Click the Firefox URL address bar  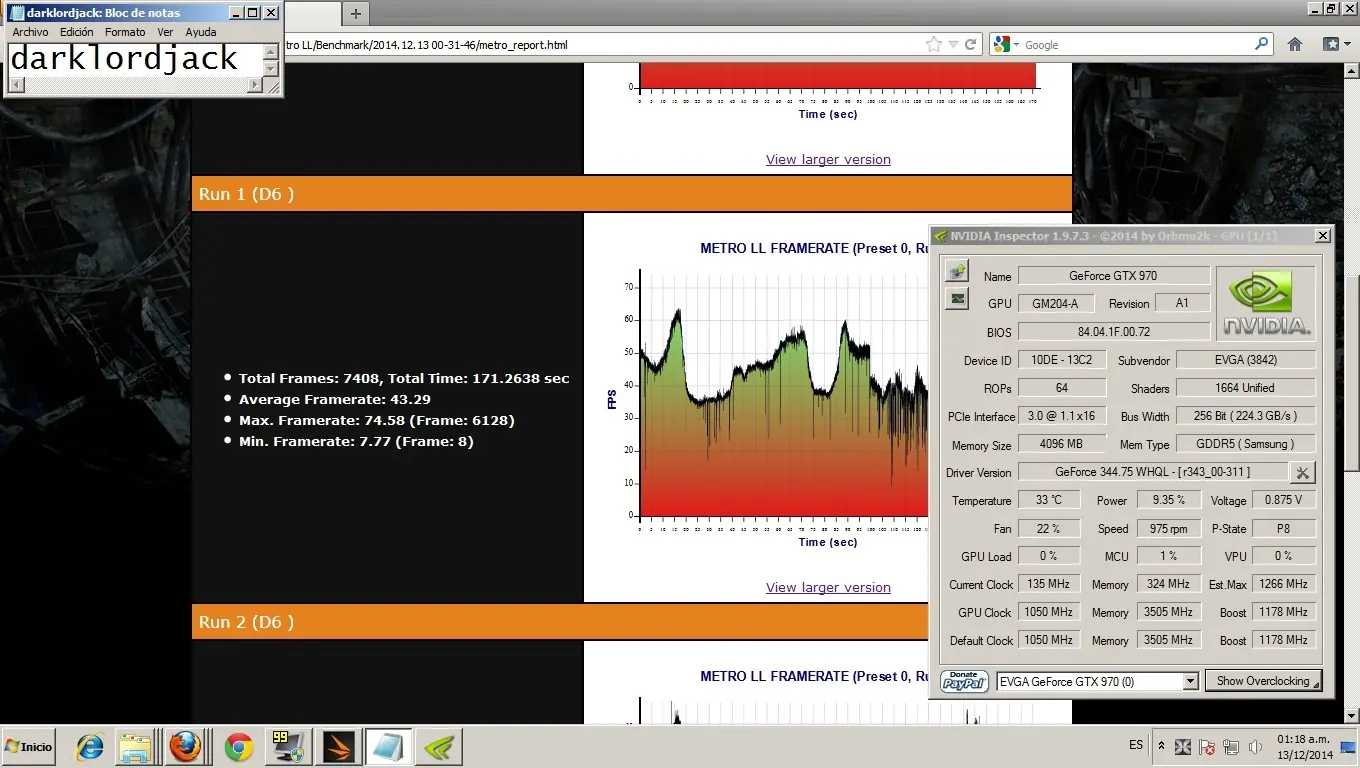click(x=600, y=45)
